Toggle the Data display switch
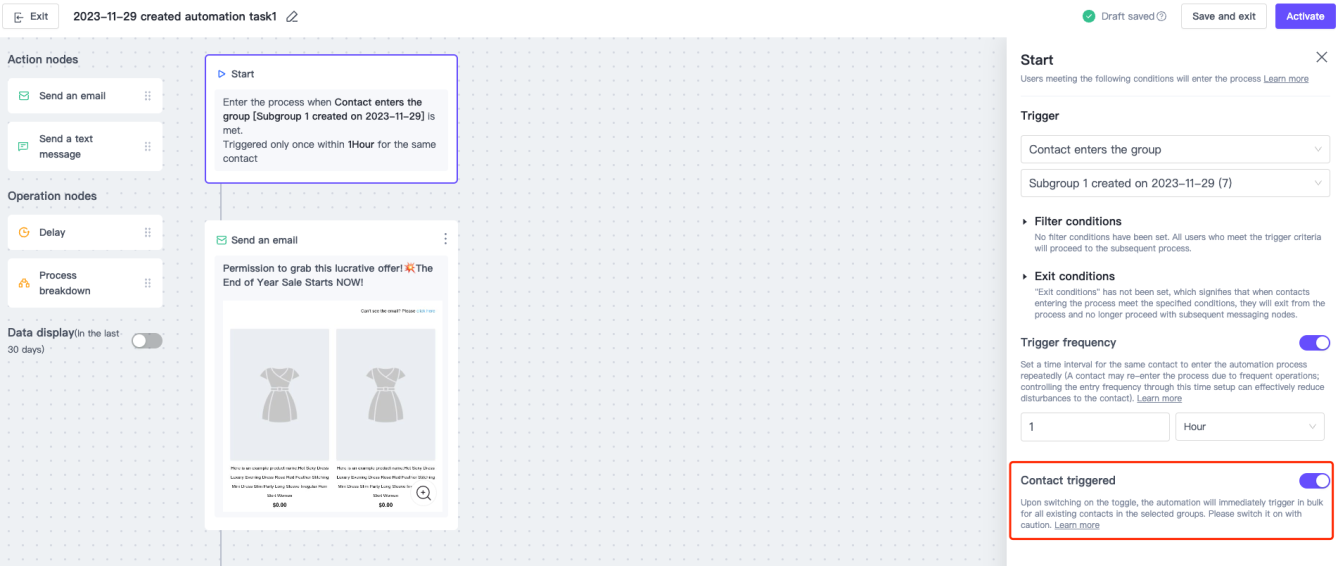This screenshot has width=1338, height=566. coord(146,341)
